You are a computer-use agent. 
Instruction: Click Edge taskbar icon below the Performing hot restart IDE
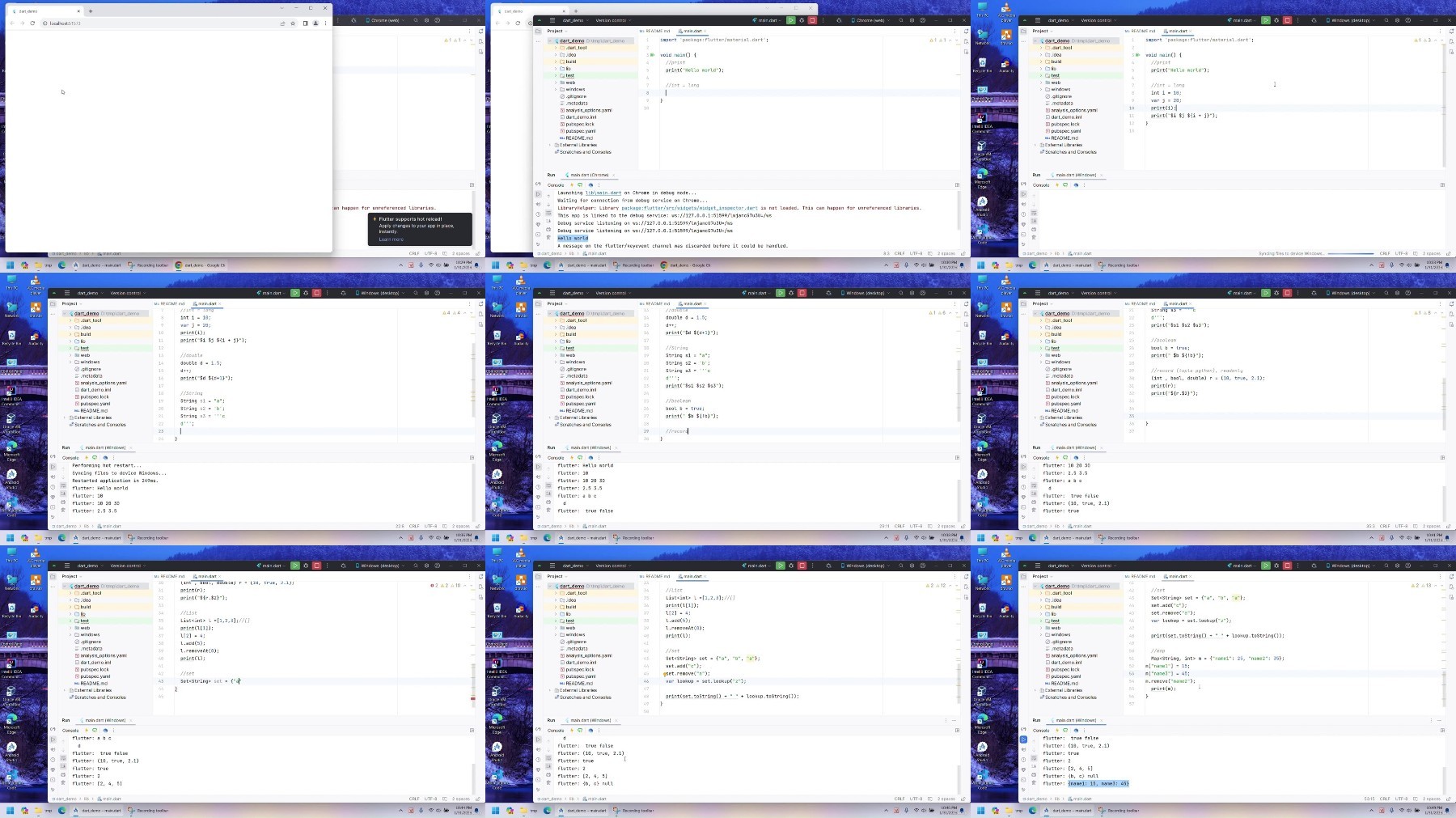(61, 537)
